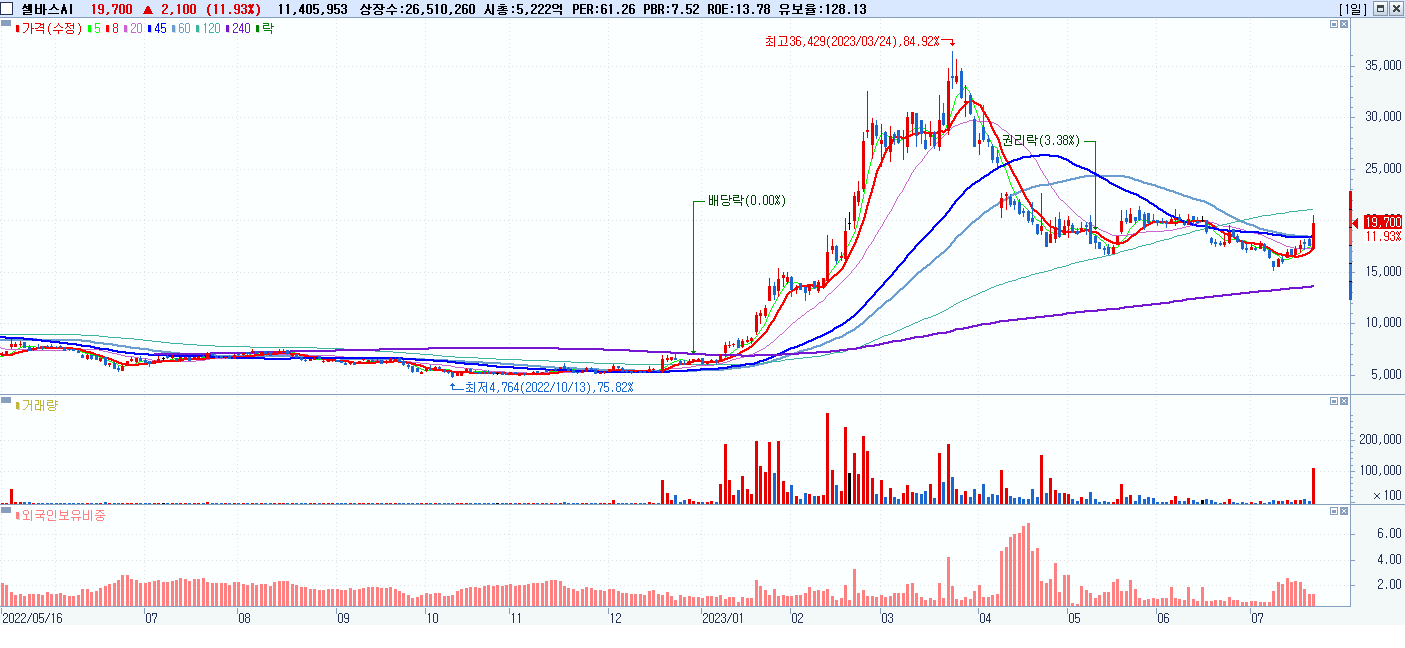Click the 락 legend entry

pos(264,28)
